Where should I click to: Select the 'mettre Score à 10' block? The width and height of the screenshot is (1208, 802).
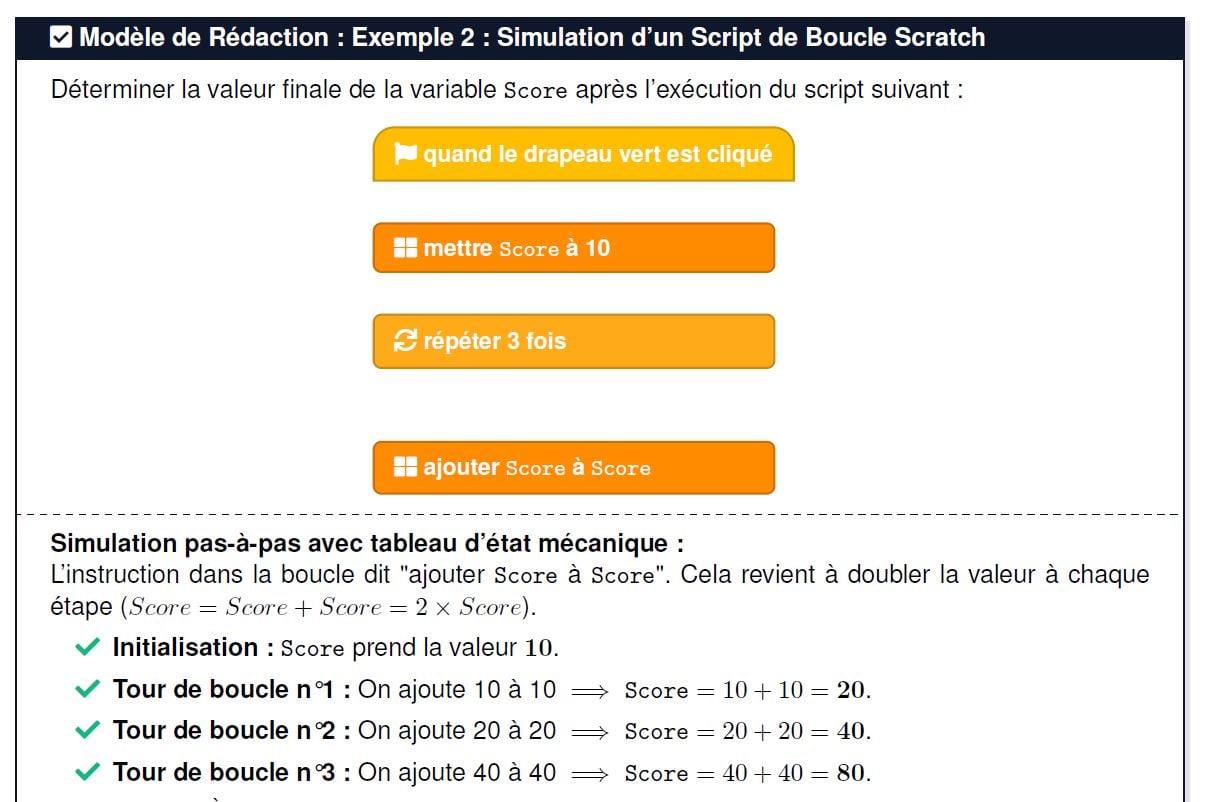point(574,248)
